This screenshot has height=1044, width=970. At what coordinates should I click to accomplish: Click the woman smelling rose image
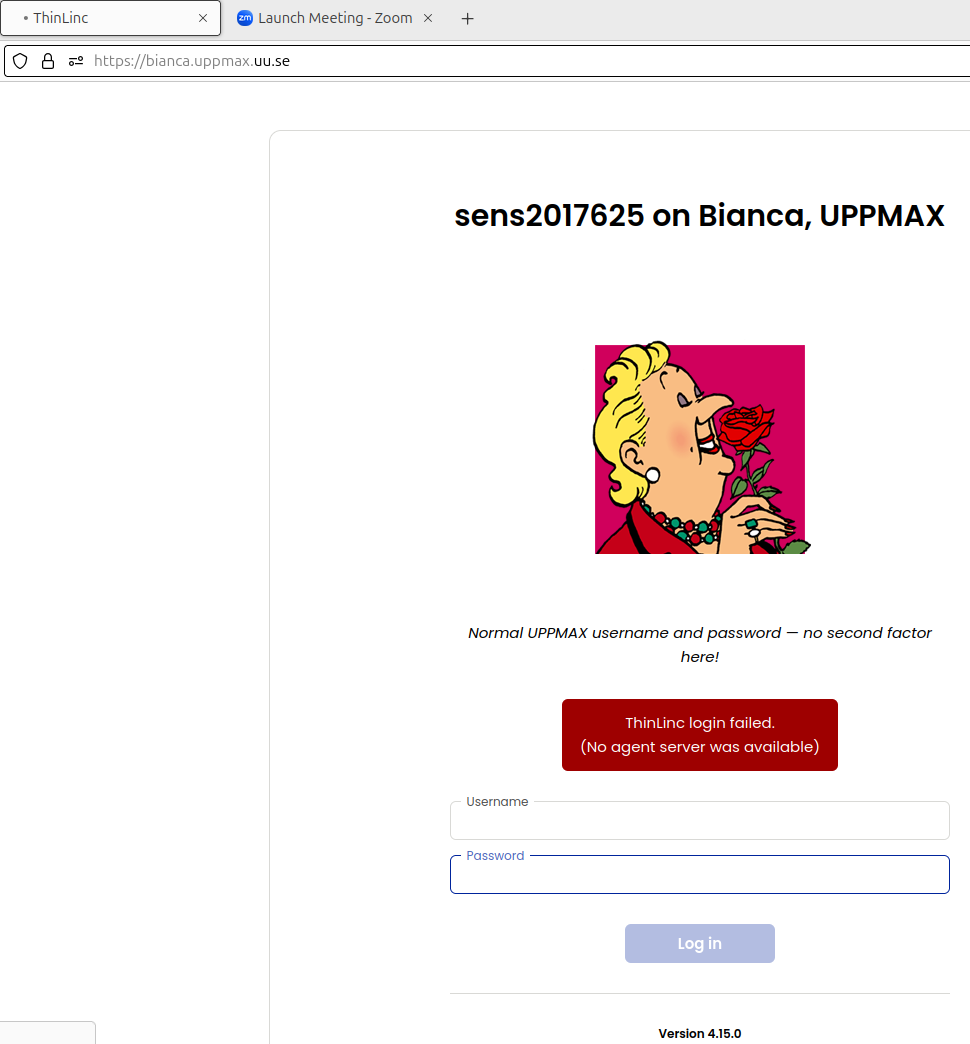699,448
